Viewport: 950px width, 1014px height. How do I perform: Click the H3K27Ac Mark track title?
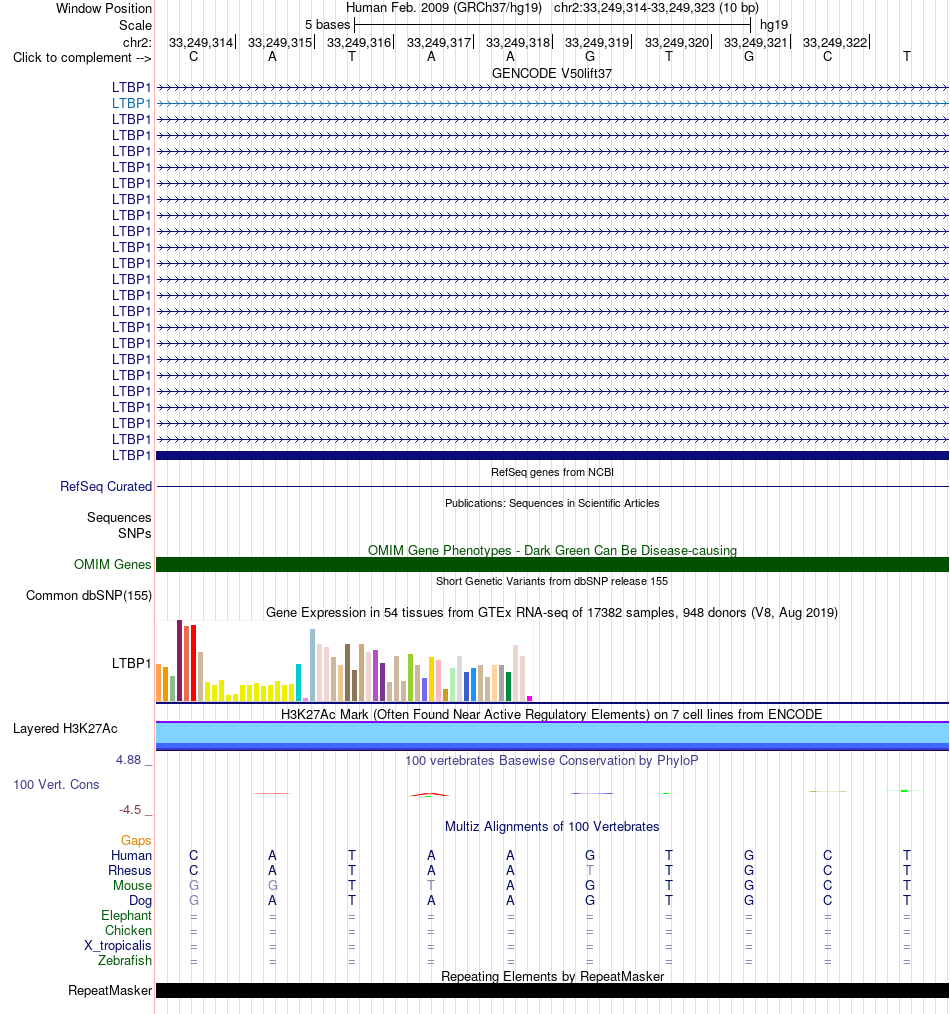pyautogui.click(x=552, y=715)
